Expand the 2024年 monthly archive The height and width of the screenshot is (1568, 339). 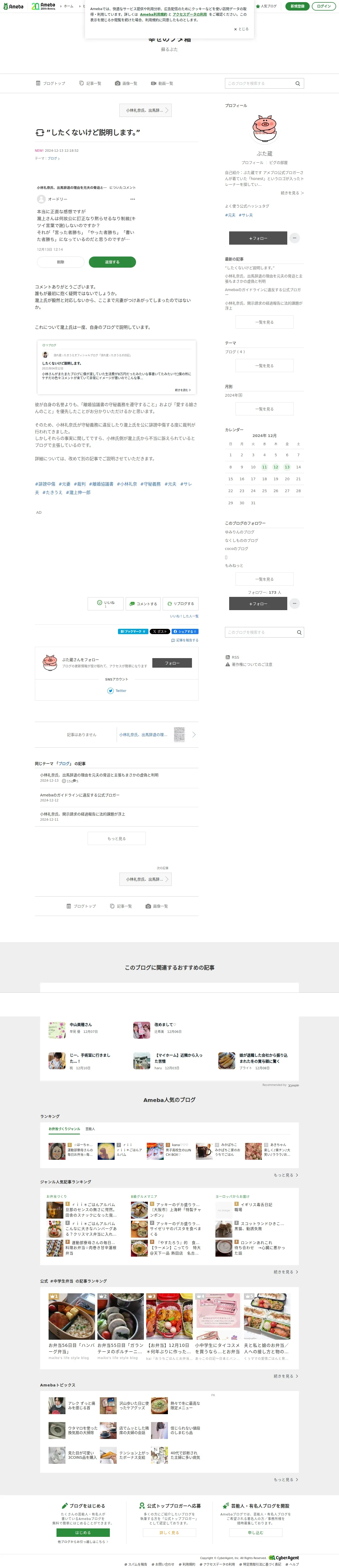coord(234,395)
